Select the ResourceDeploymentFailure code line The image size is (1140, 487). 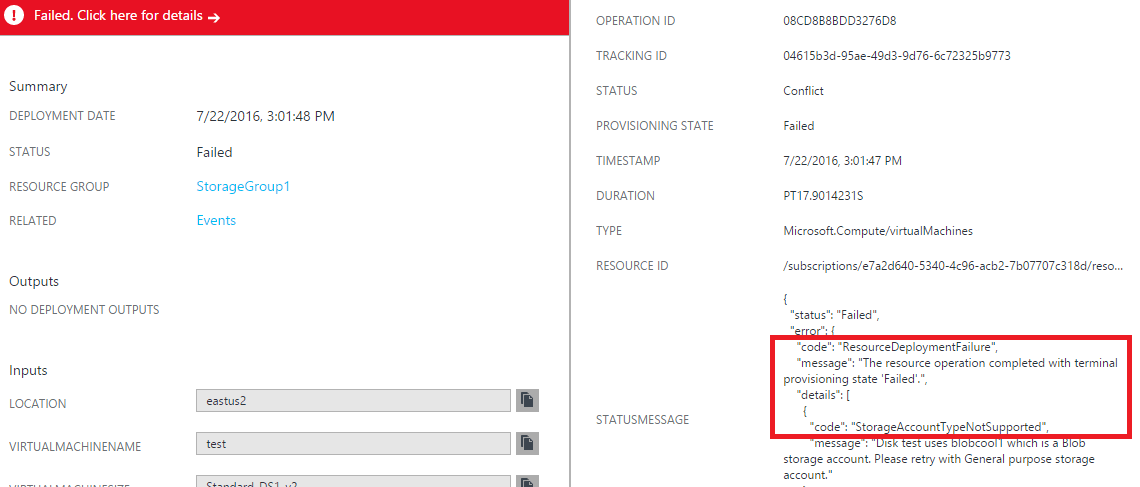[x=898, y=347]
